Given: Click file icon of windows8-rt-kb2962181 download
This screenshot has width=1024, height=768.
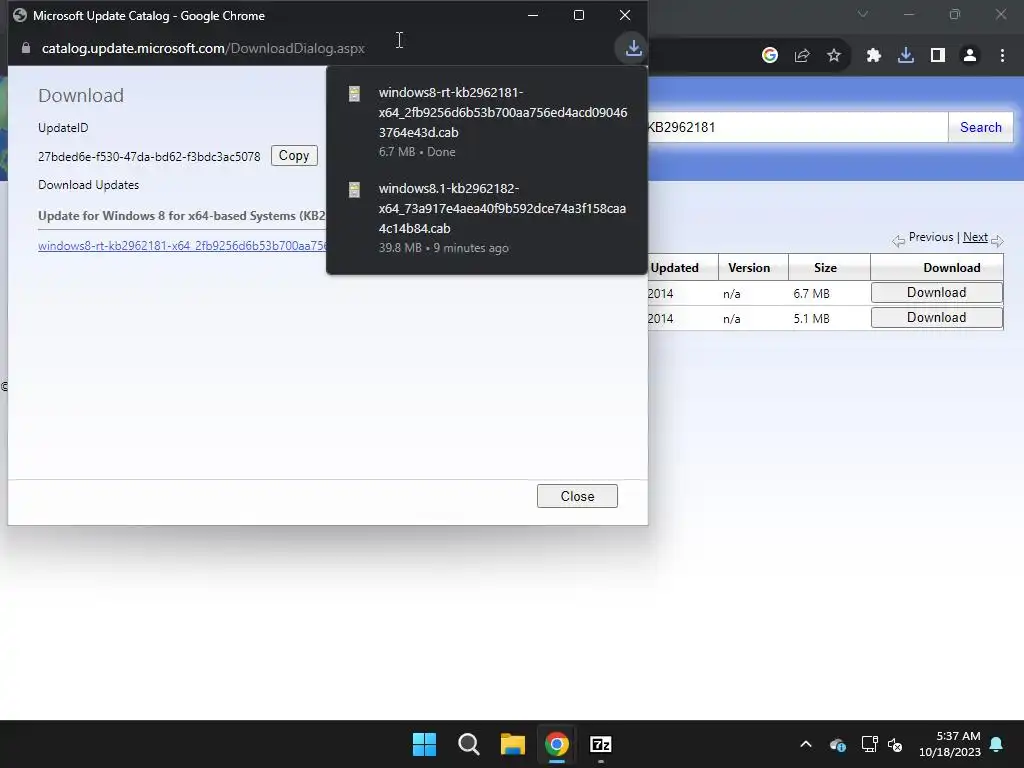Looking at the screenshot, I should (x=354, y=94).
